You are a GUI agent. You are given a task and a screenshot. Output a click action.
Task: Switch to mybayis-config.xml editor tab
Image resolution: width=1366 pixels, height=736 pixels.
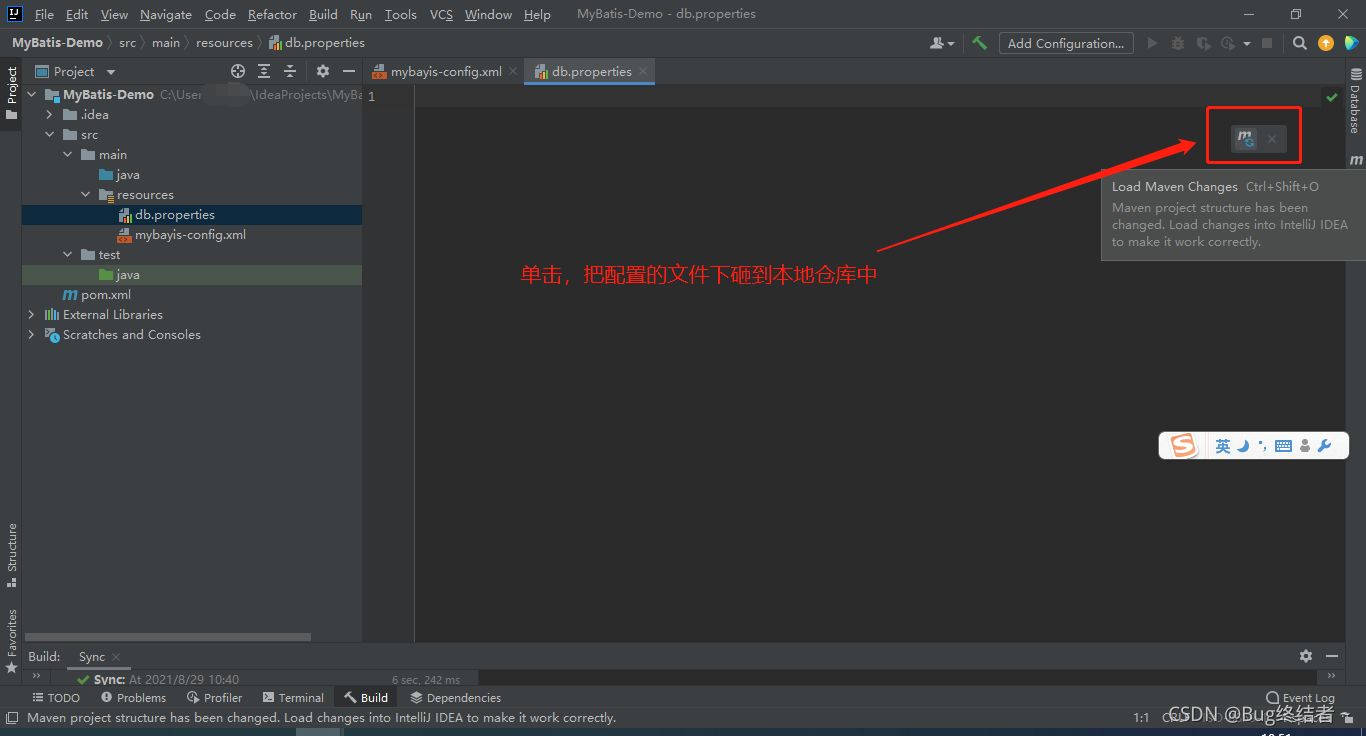coord(446,72)
